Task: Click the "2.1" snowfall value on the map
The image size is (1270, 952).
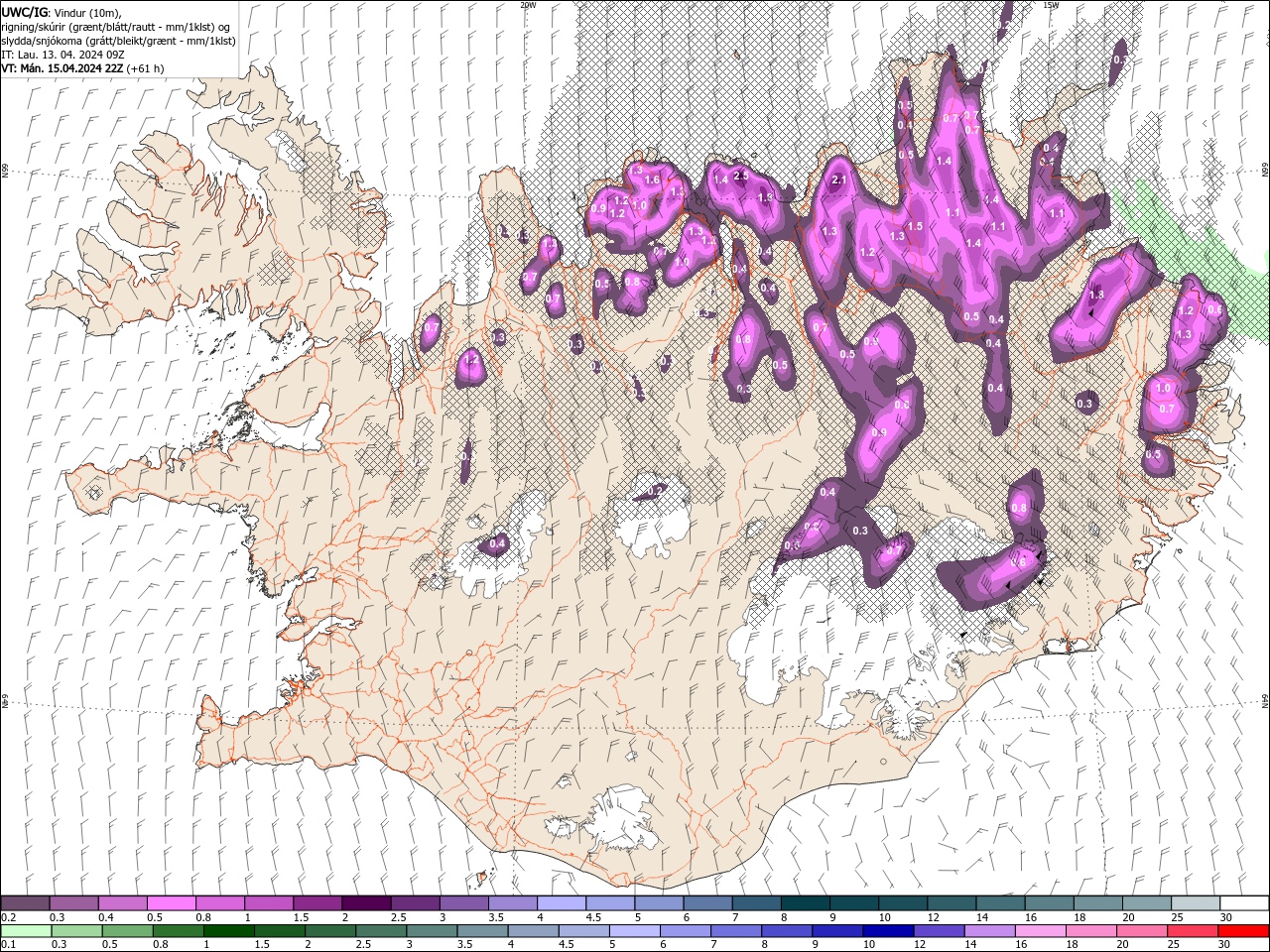Action: point(838,179)
